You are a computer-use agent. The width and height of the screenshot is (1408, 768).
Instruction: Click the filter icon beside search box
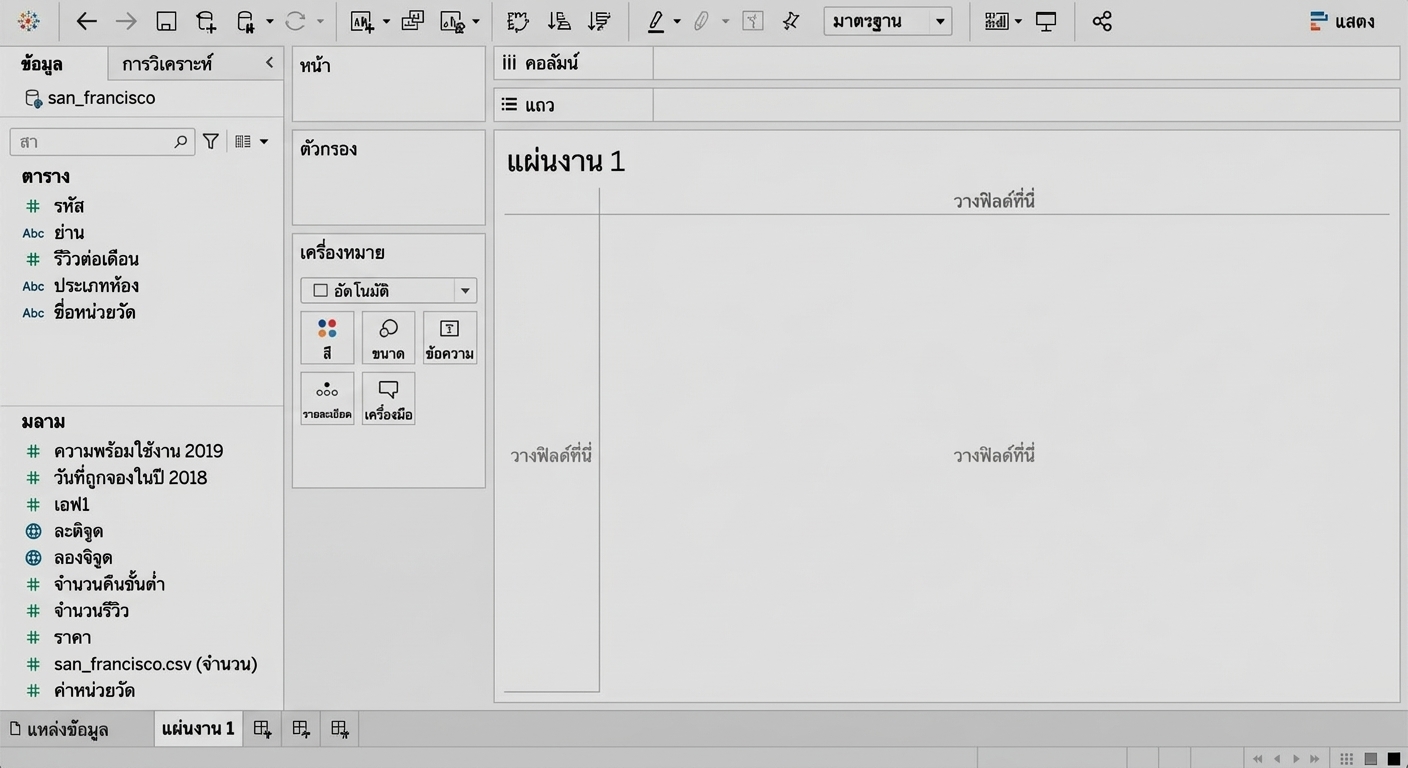click(x=211, y=142)
